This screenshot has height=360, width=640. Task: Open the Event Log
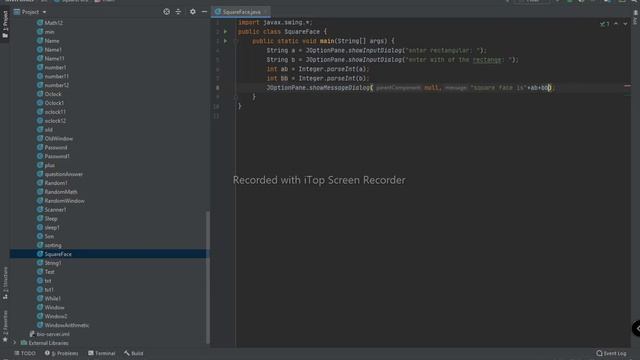tap(611, 353)
